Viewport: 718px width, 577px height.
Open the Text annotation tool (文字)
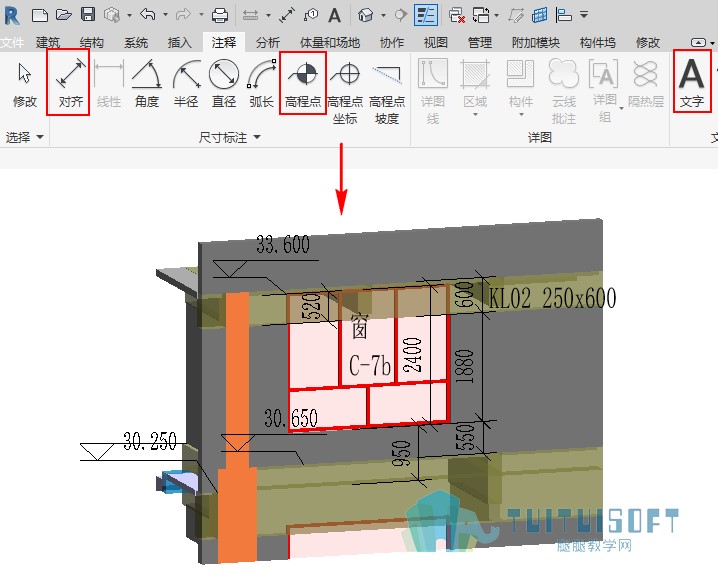(692, 82)
